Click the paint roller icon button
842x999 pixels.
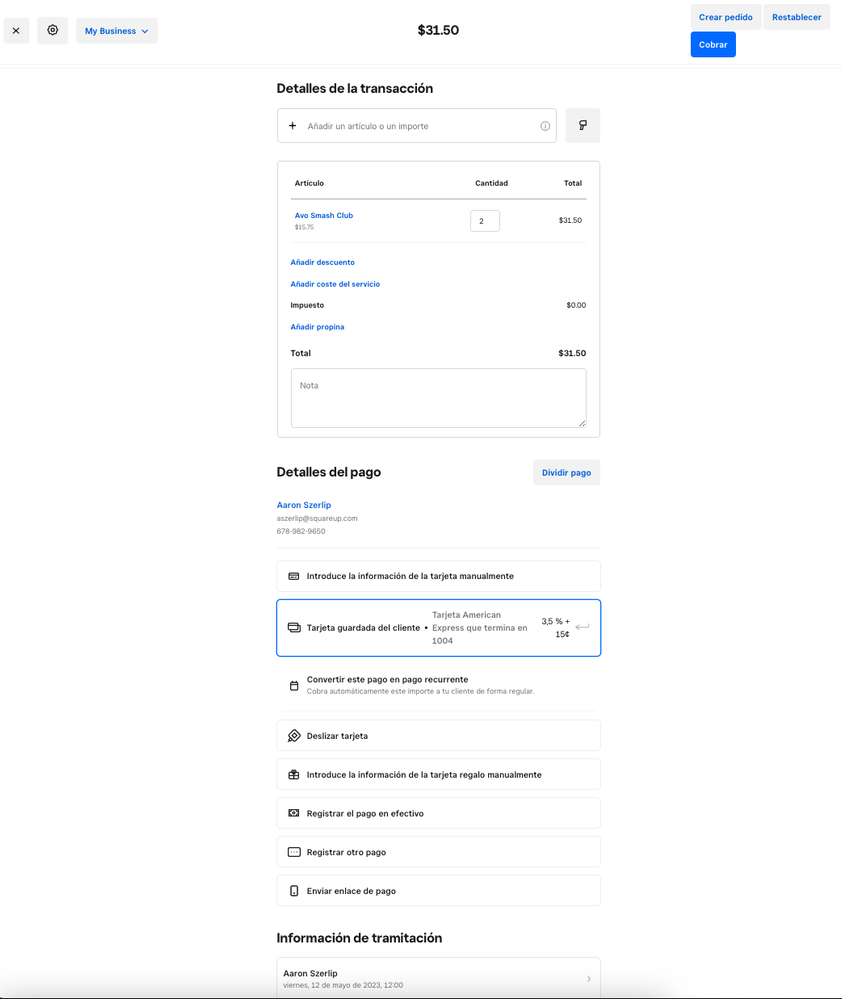click(x=582, y=126)
